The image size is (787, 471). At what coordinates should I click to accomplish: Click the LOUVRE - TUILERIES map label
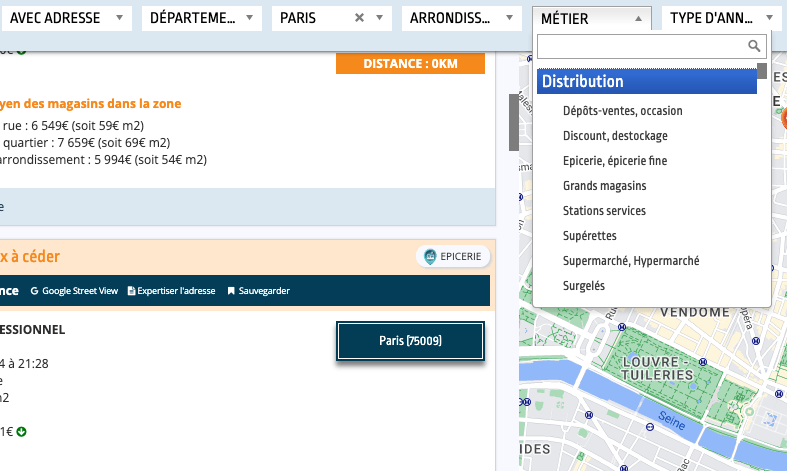point(657,369)
